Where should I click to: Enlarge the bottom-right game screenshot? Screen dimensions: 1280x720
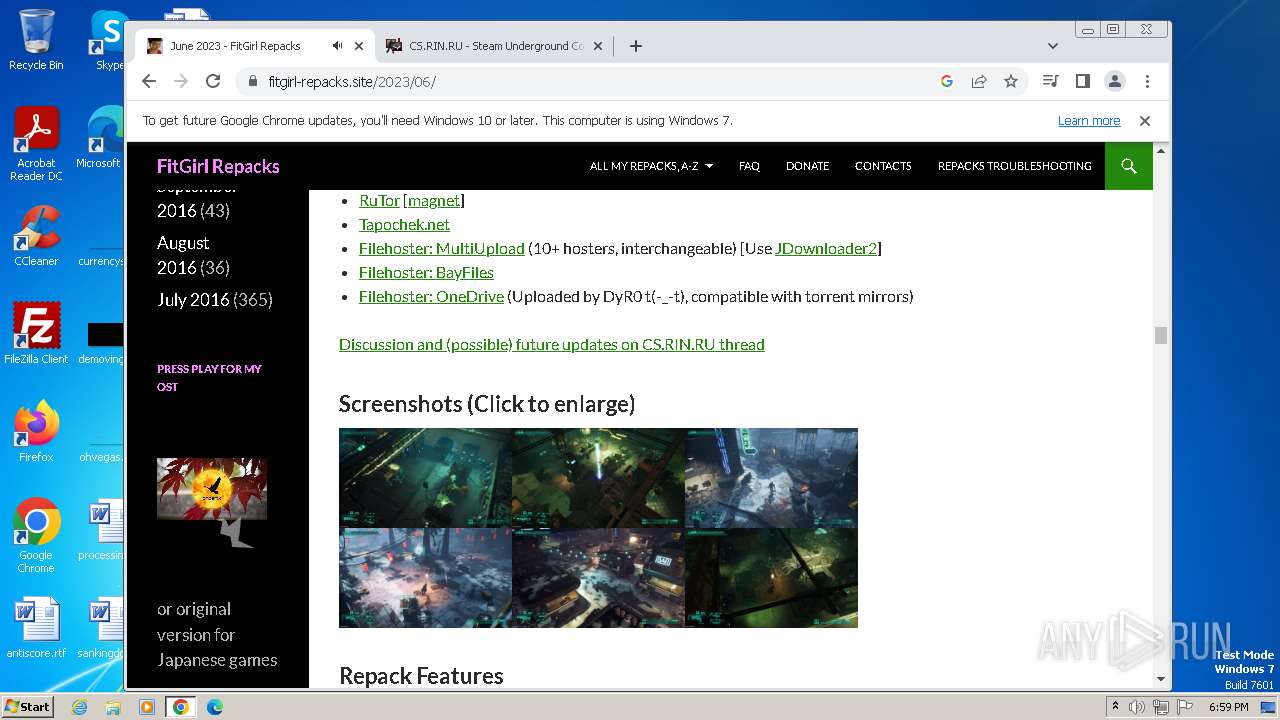[771, 578]
